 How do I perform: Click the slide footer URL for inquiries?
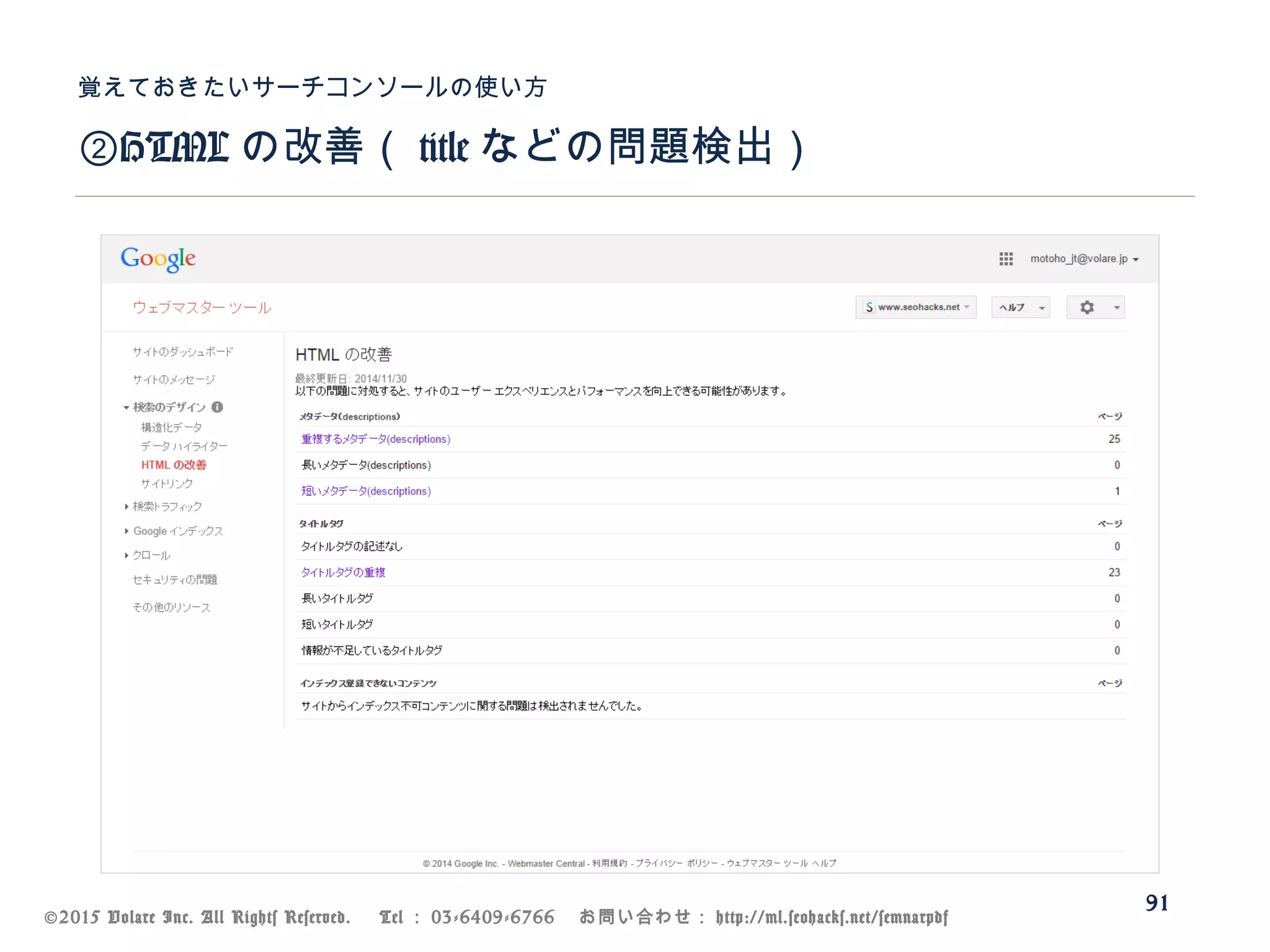coord(832,917)
